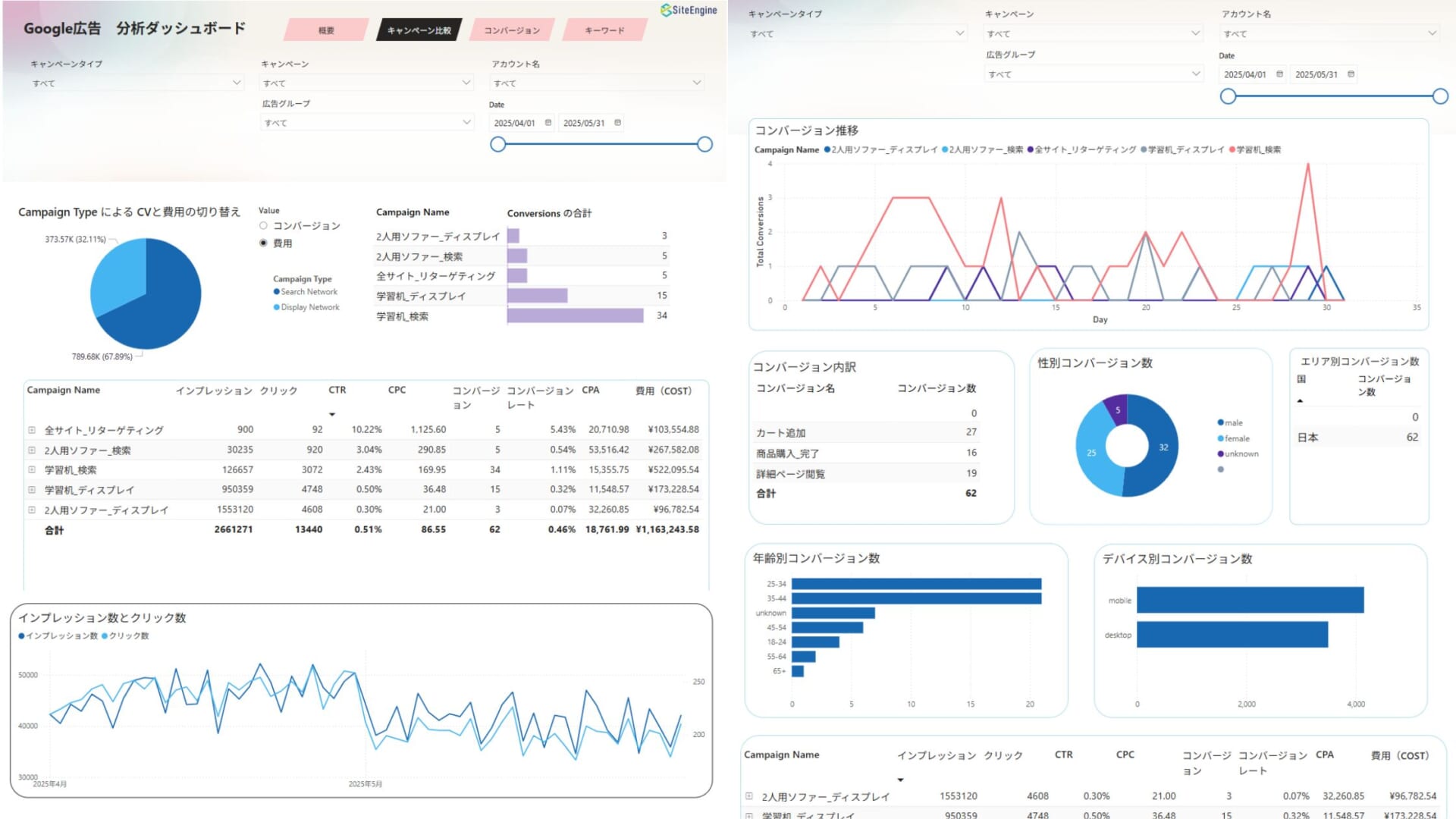
Task: Open calendar icon for left start date
Action: tap(548, 123)
